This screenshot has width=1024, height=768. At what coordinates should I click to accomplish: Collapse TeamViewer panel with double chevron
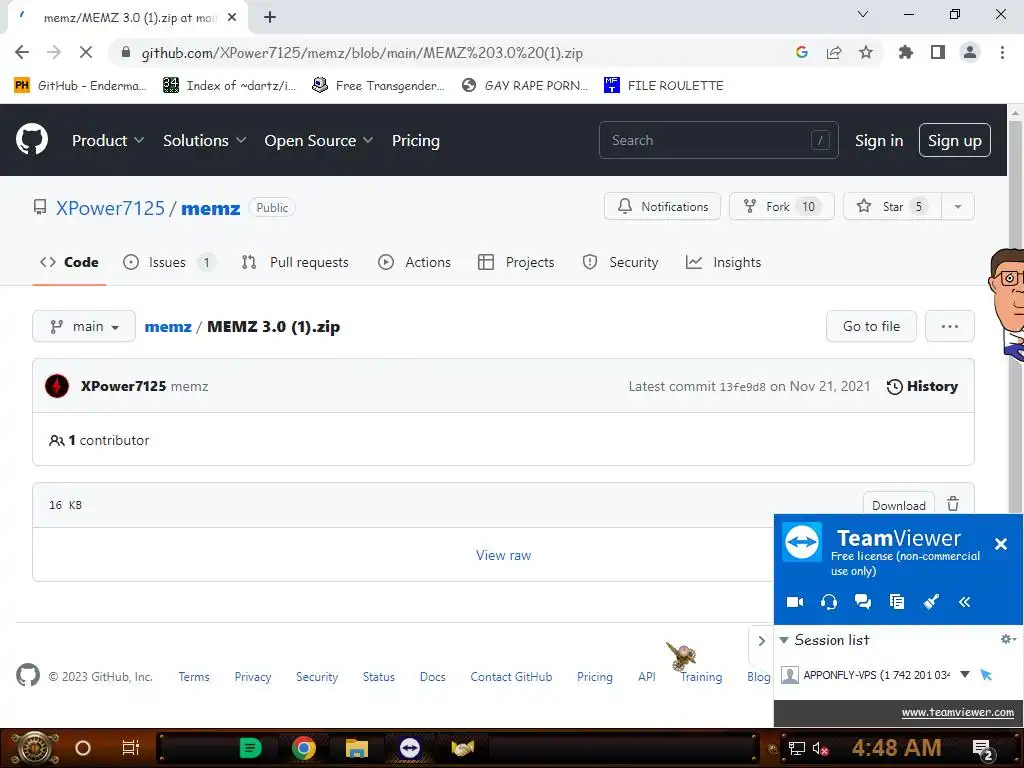click(965, 601)
